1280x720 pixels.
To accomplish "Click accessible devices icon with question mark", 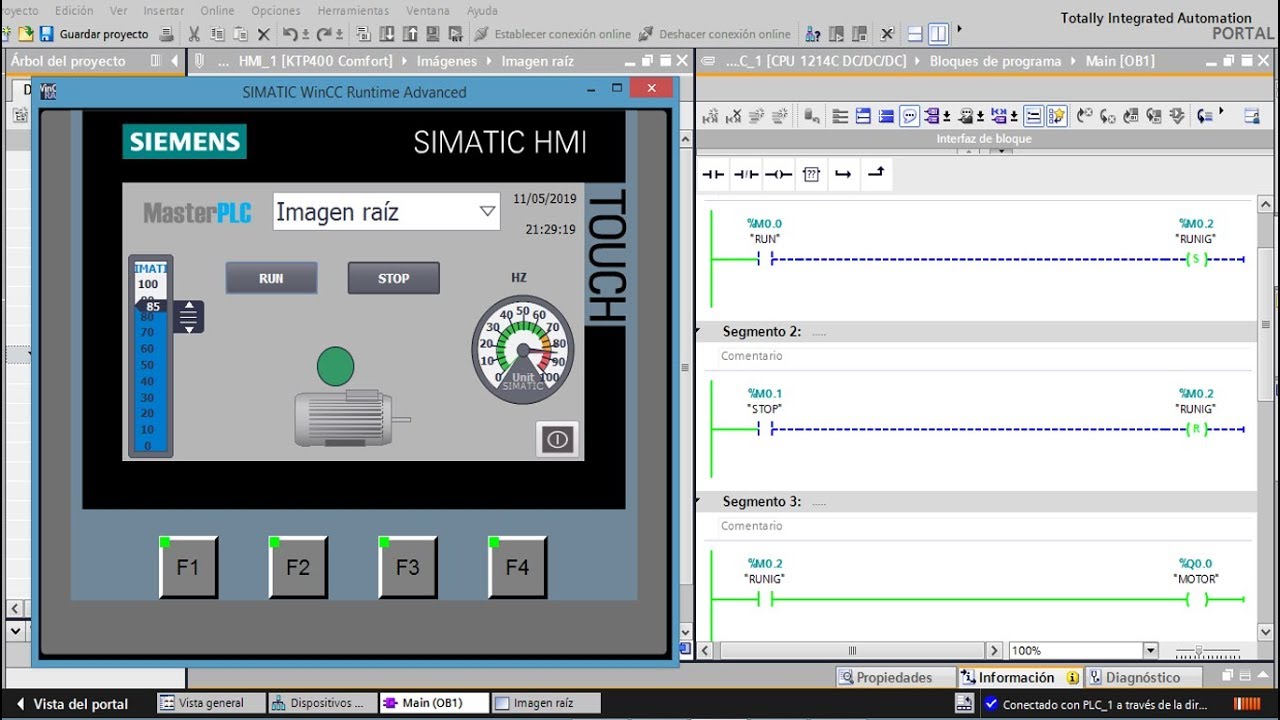I will pos(813,34).
